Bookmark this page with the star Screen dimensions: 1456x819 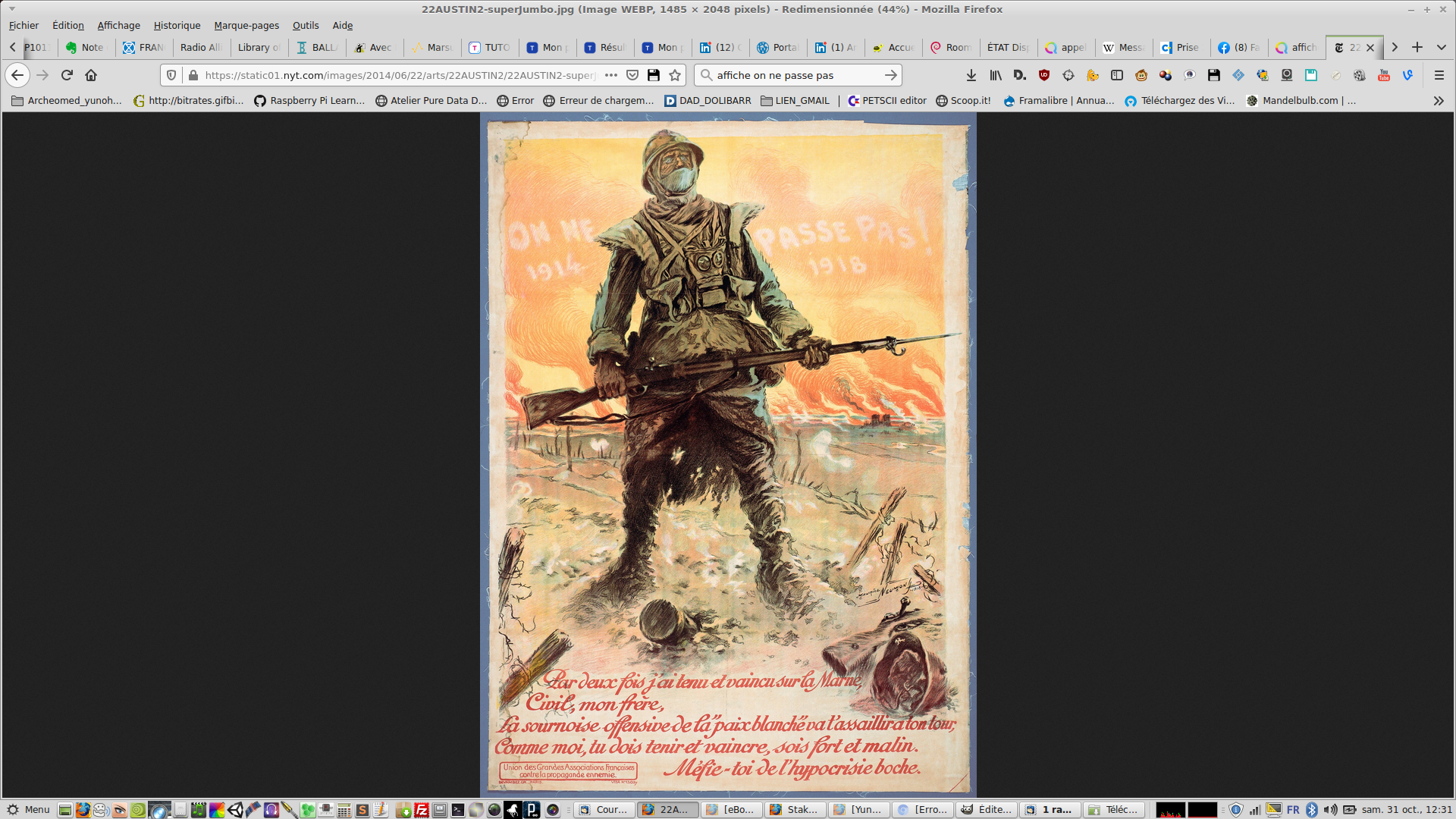point(675,75)
